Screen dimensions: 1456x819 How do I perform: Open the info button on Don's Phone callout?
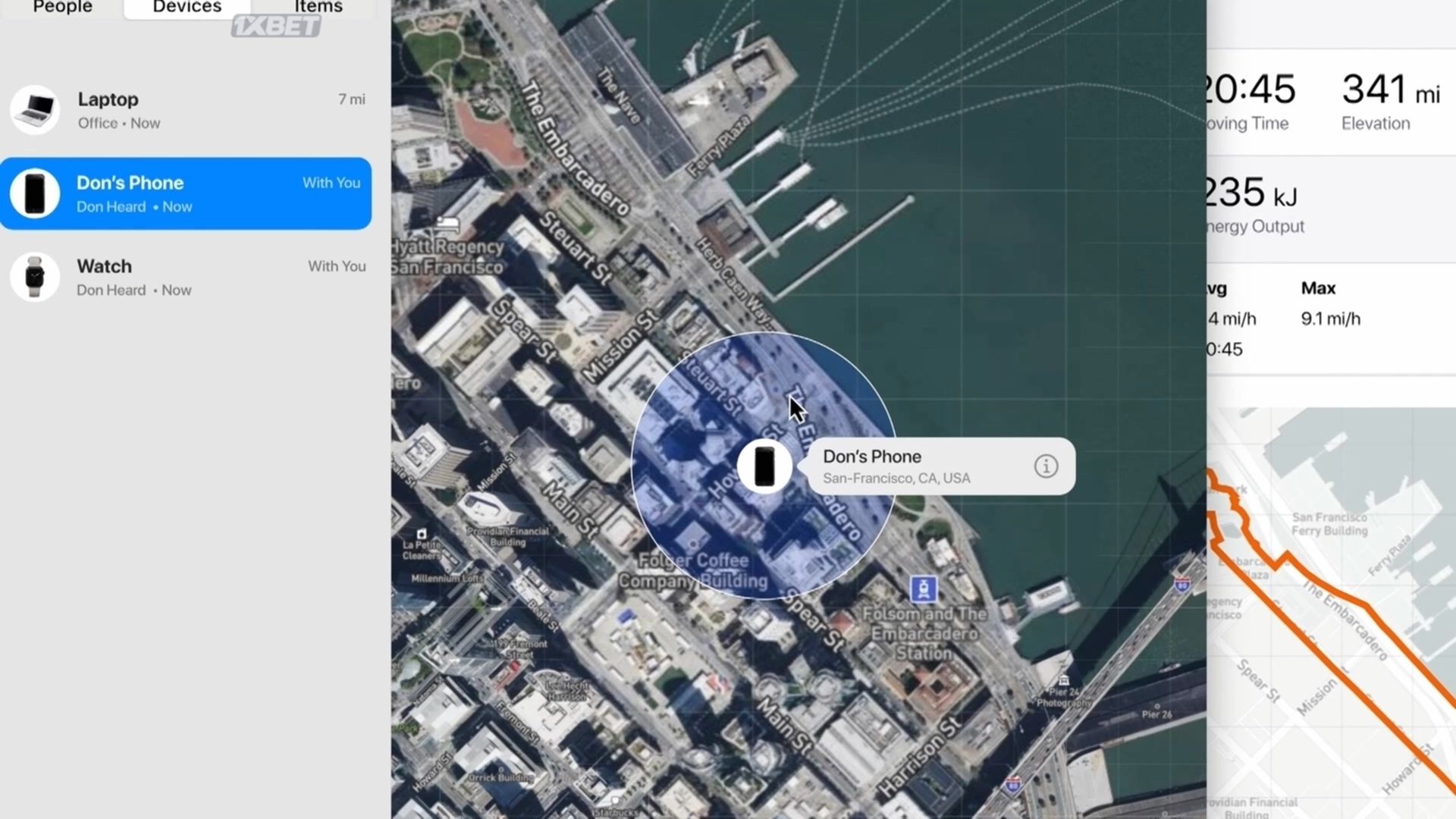[x=1046, y=466]
